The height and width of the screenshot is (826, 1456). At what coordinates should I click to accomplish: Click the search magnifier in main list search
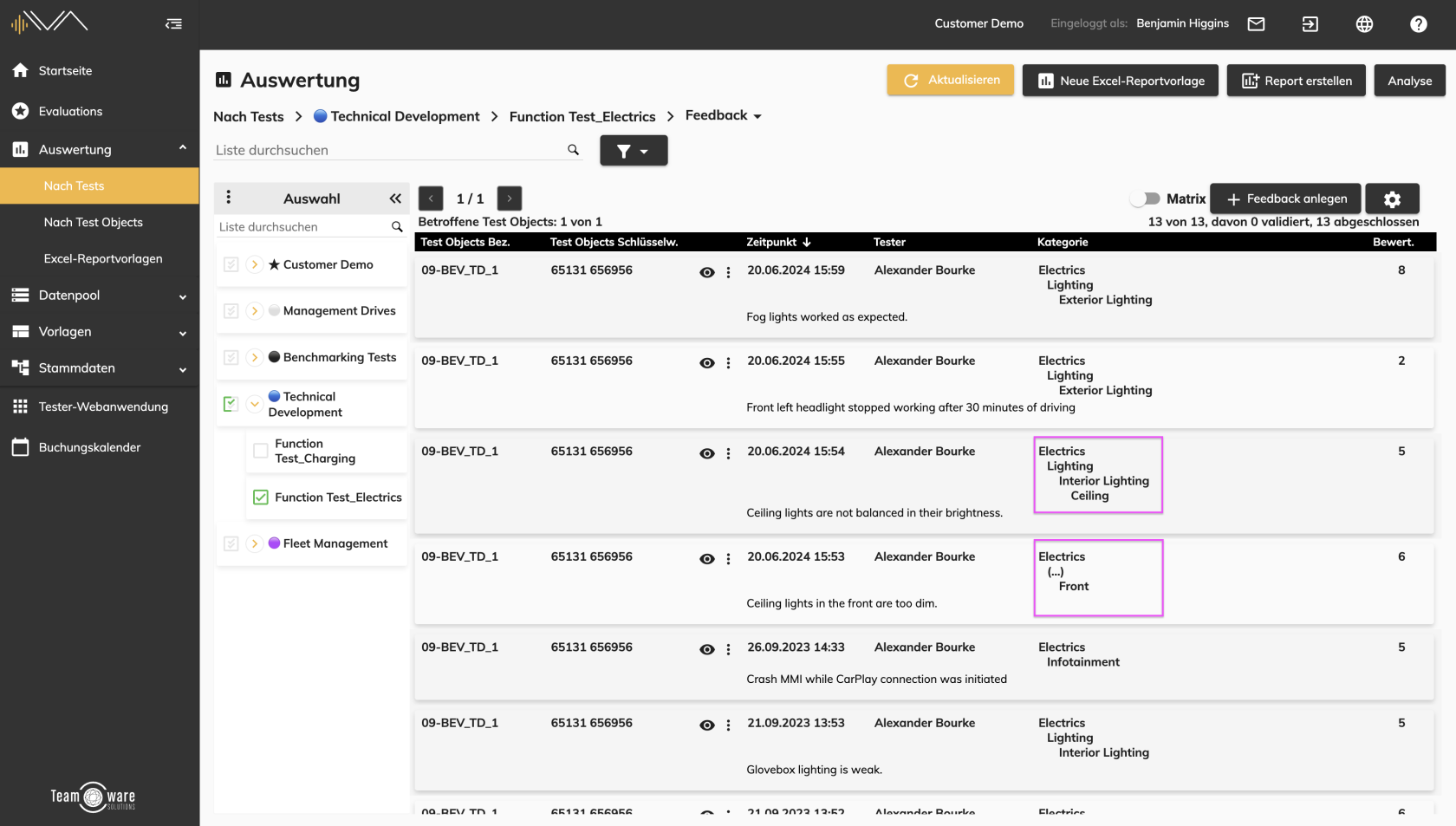573,150
